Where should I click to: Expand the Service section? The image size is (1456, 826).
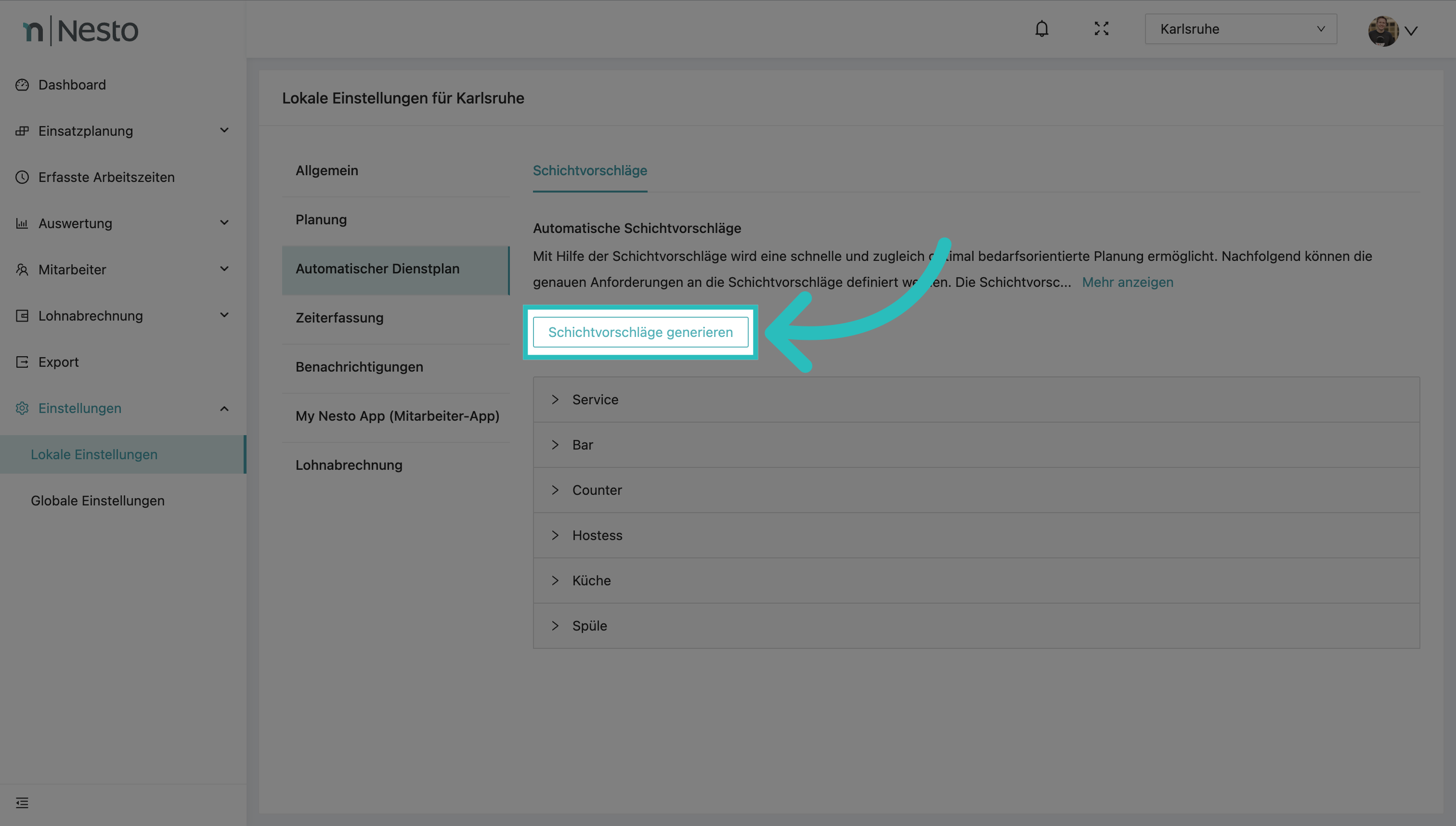click(x=595, y=400)
